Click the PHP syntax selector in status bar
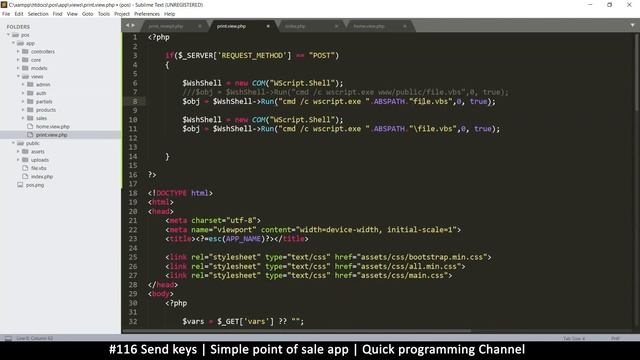 coord(616,338)
